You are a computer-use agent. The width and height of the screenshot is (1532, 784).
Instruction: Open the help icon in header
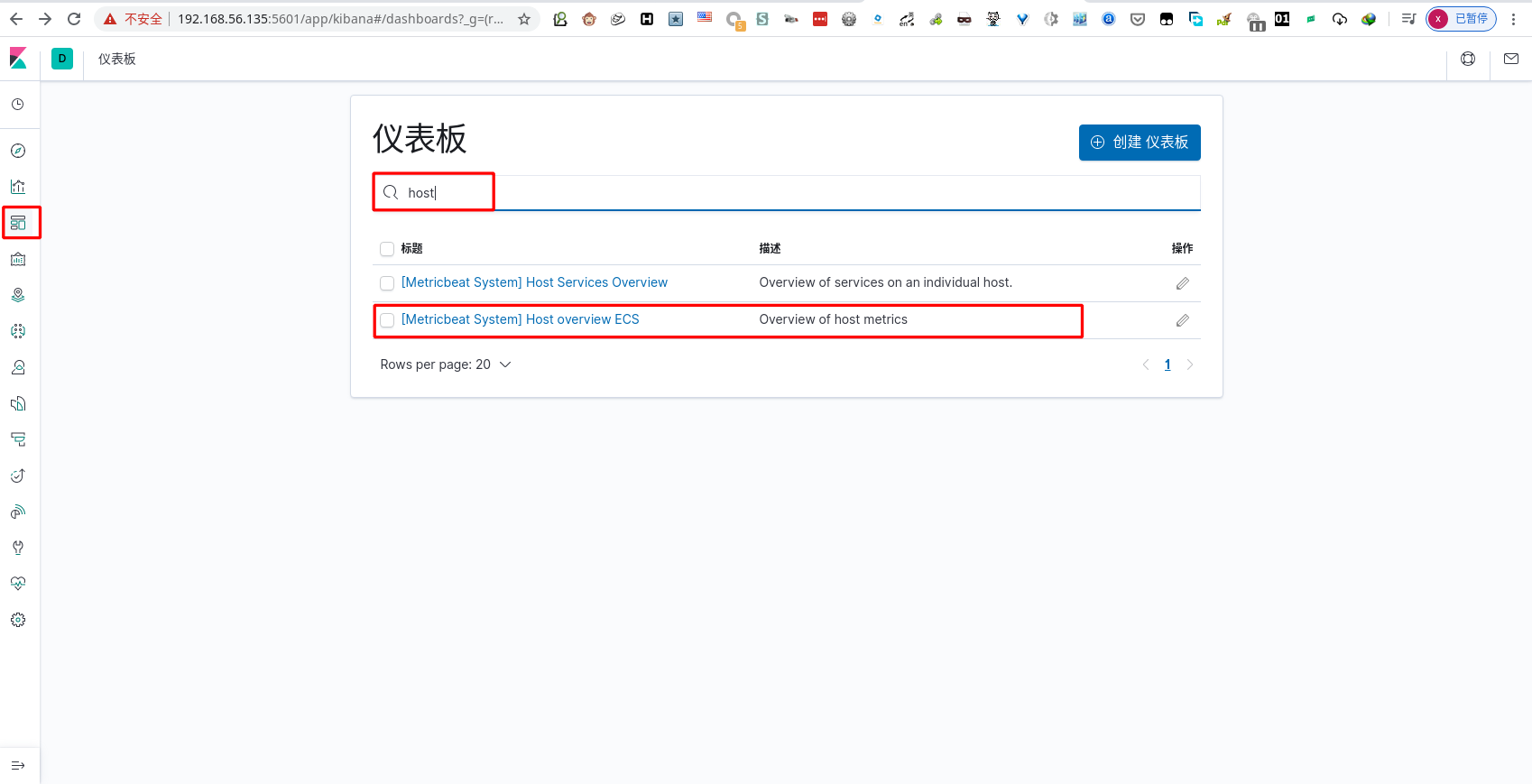tap(1468, 59)
